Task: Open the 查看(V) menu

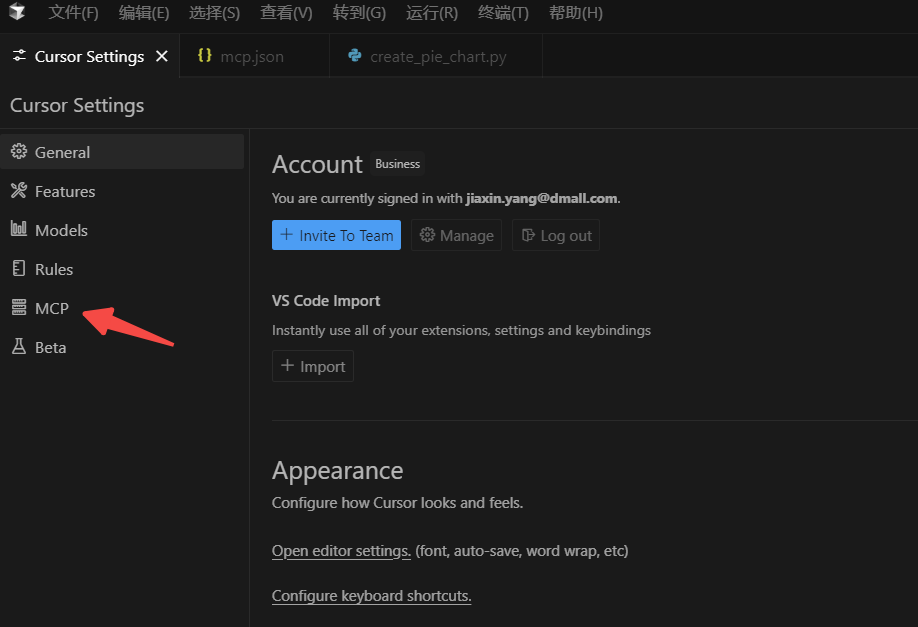Action: coord(286,12)
